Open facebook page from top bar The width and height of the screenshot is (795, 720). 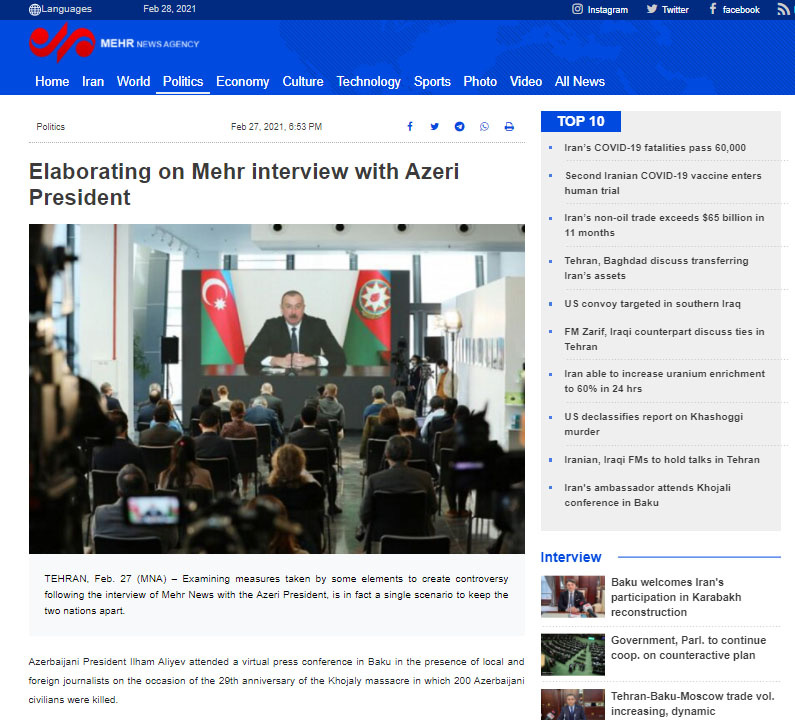[x=734, y=9]
